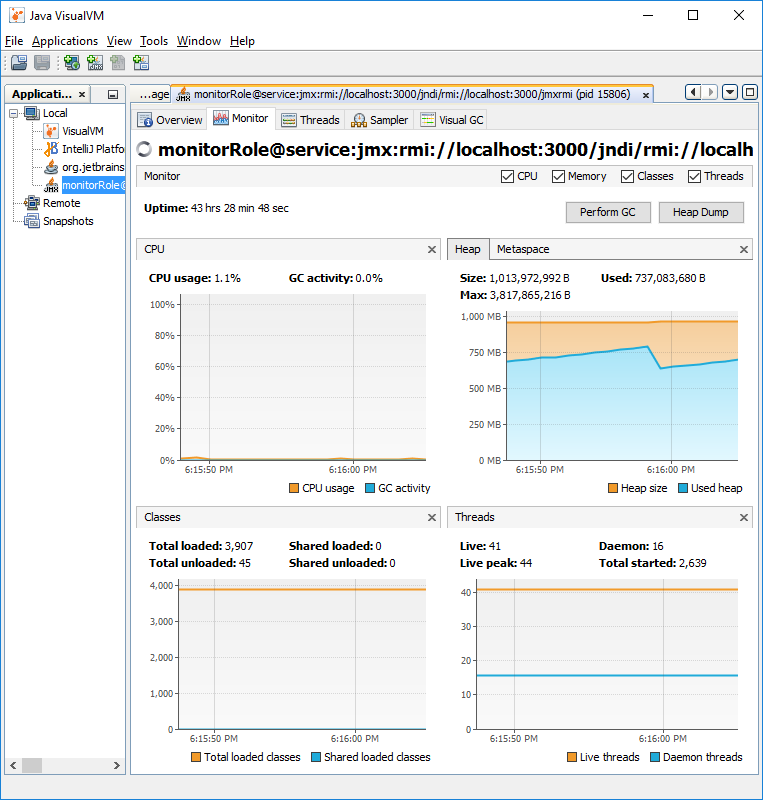Open the Tools menu
Screen dimensions: 763x800
click(154, 41)
